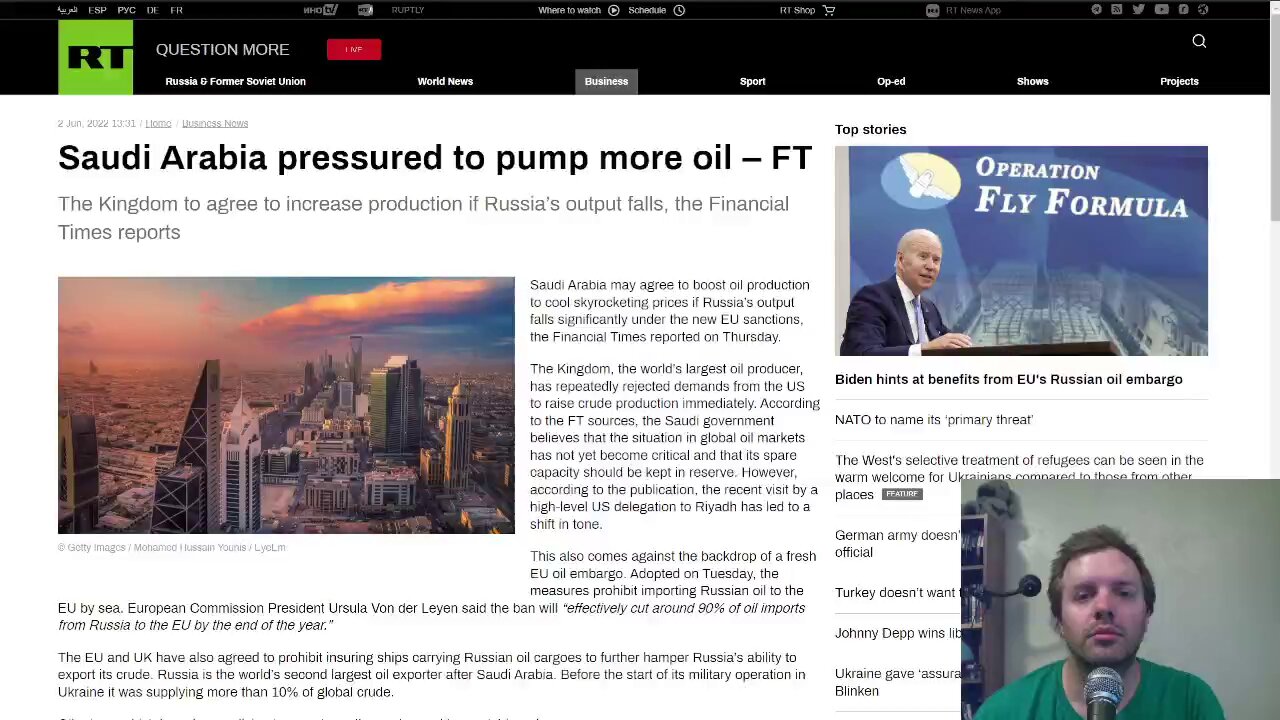Viewport: 1280px width, 720px height.
Task: Open the German army doesn't story
Action: (897, 543)
